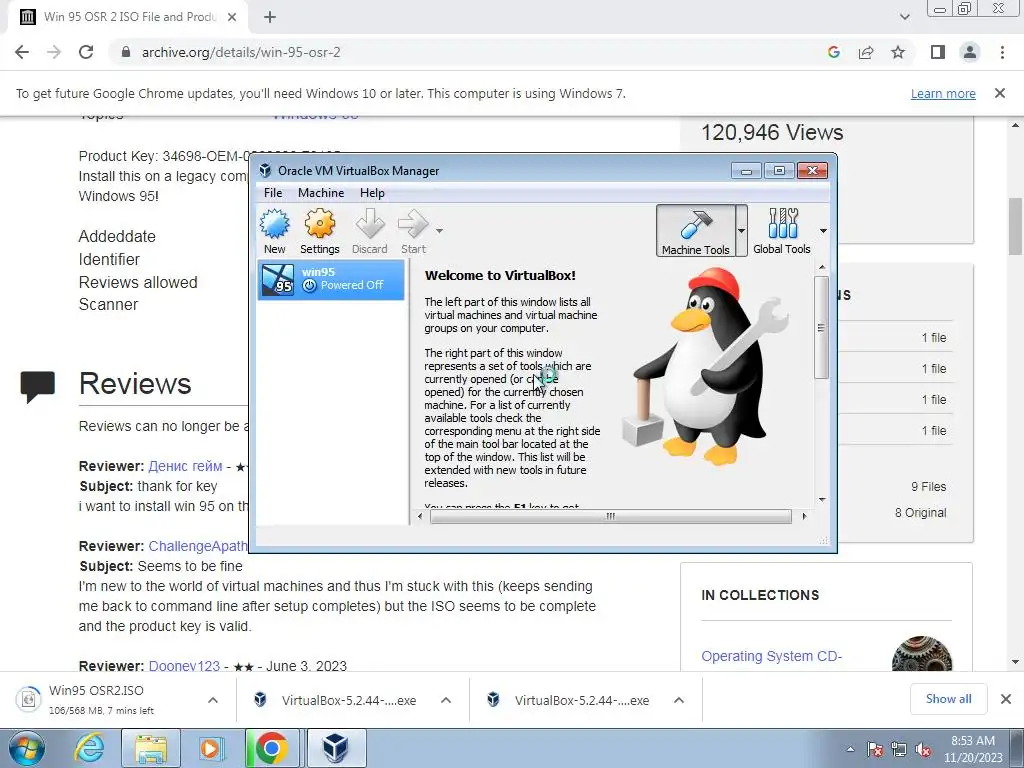Open the Help menu in VirtualBox

(372, 193)
